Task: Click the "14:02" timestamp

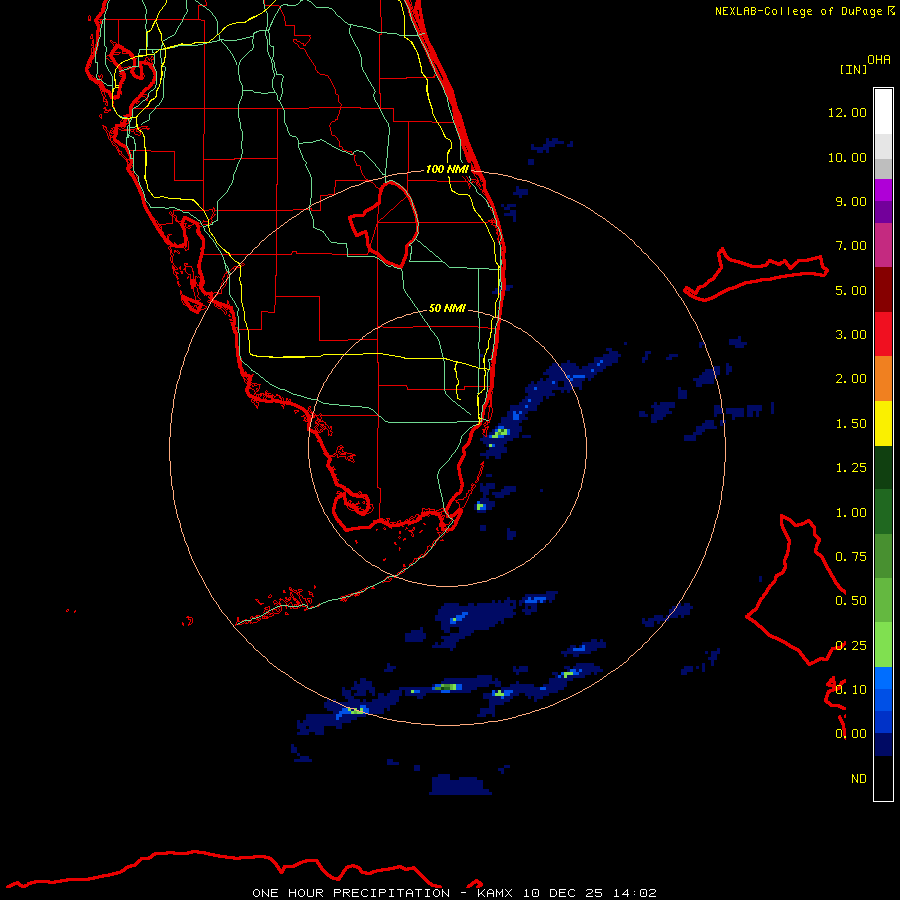Action: [x=635, y=893]
